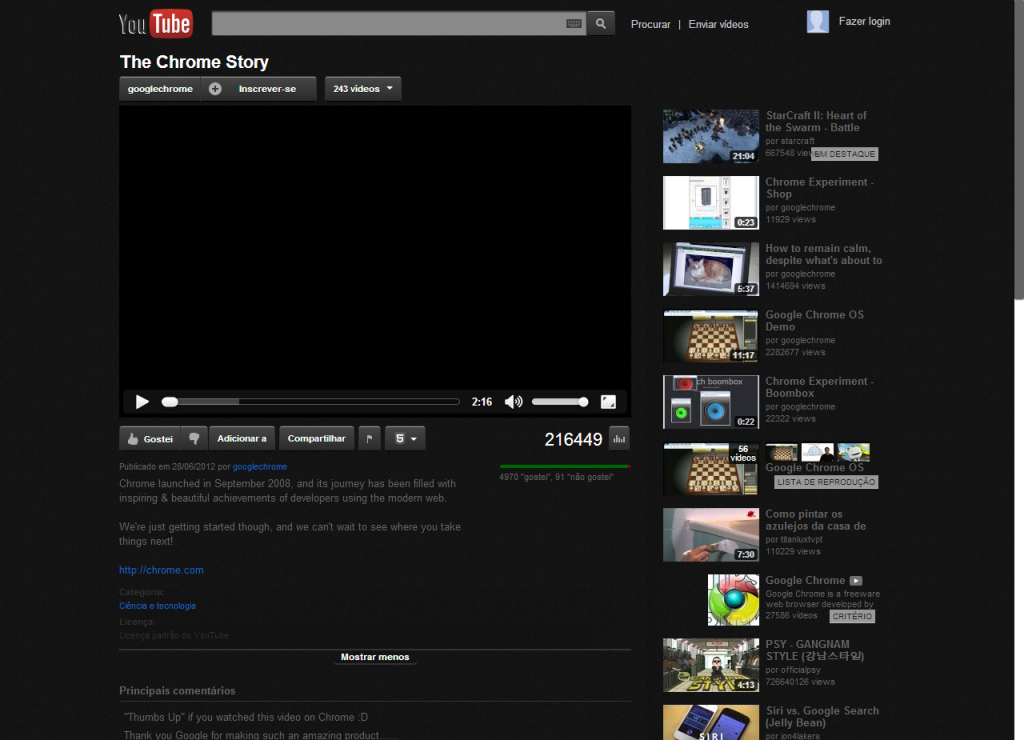Show video statistics chart icon
This screenshot has width=1024, height=740.
point(619,438)
